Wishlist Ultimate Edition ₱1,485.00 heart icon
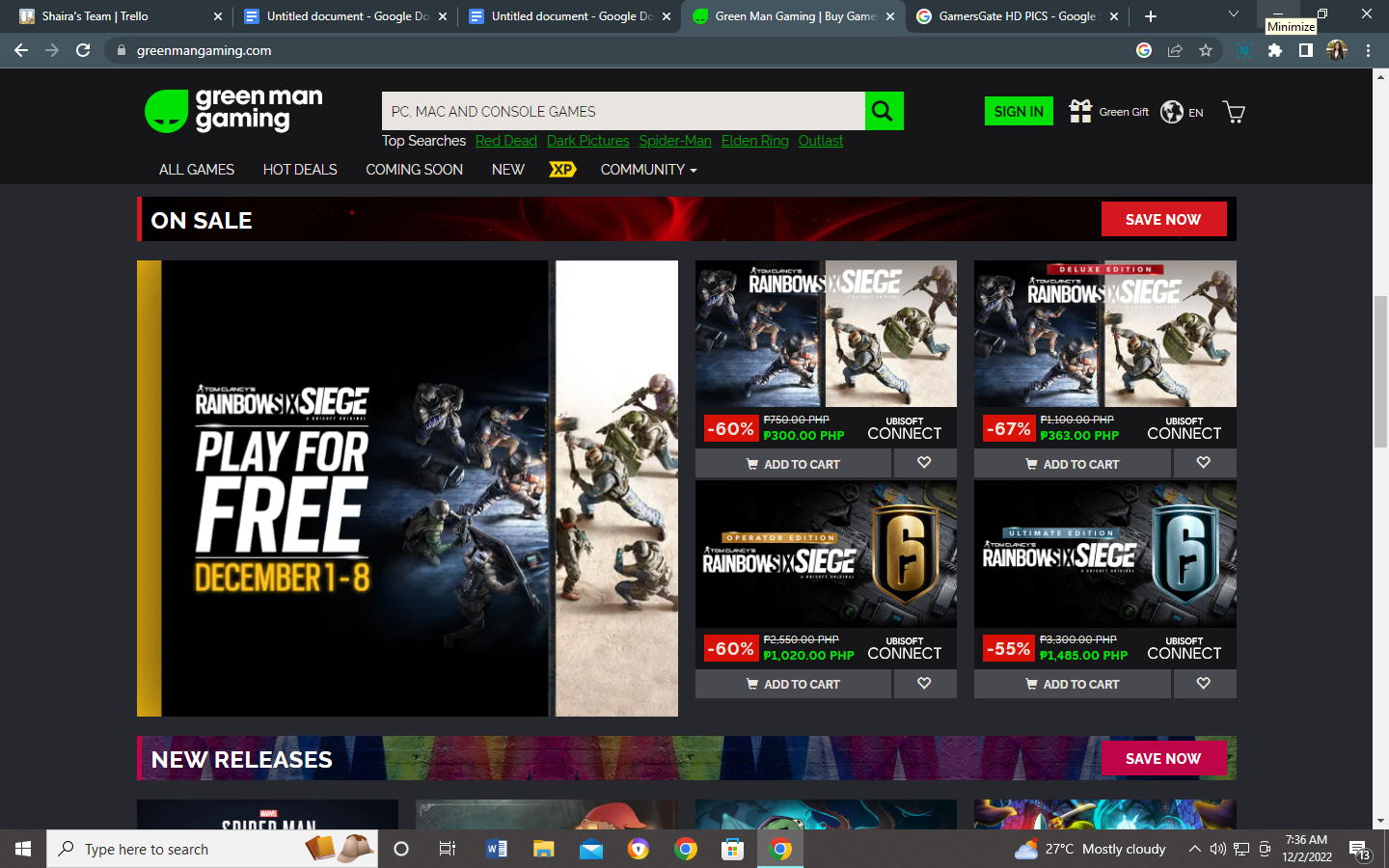The image size is (1389, 868). [x=1204, y=683]
